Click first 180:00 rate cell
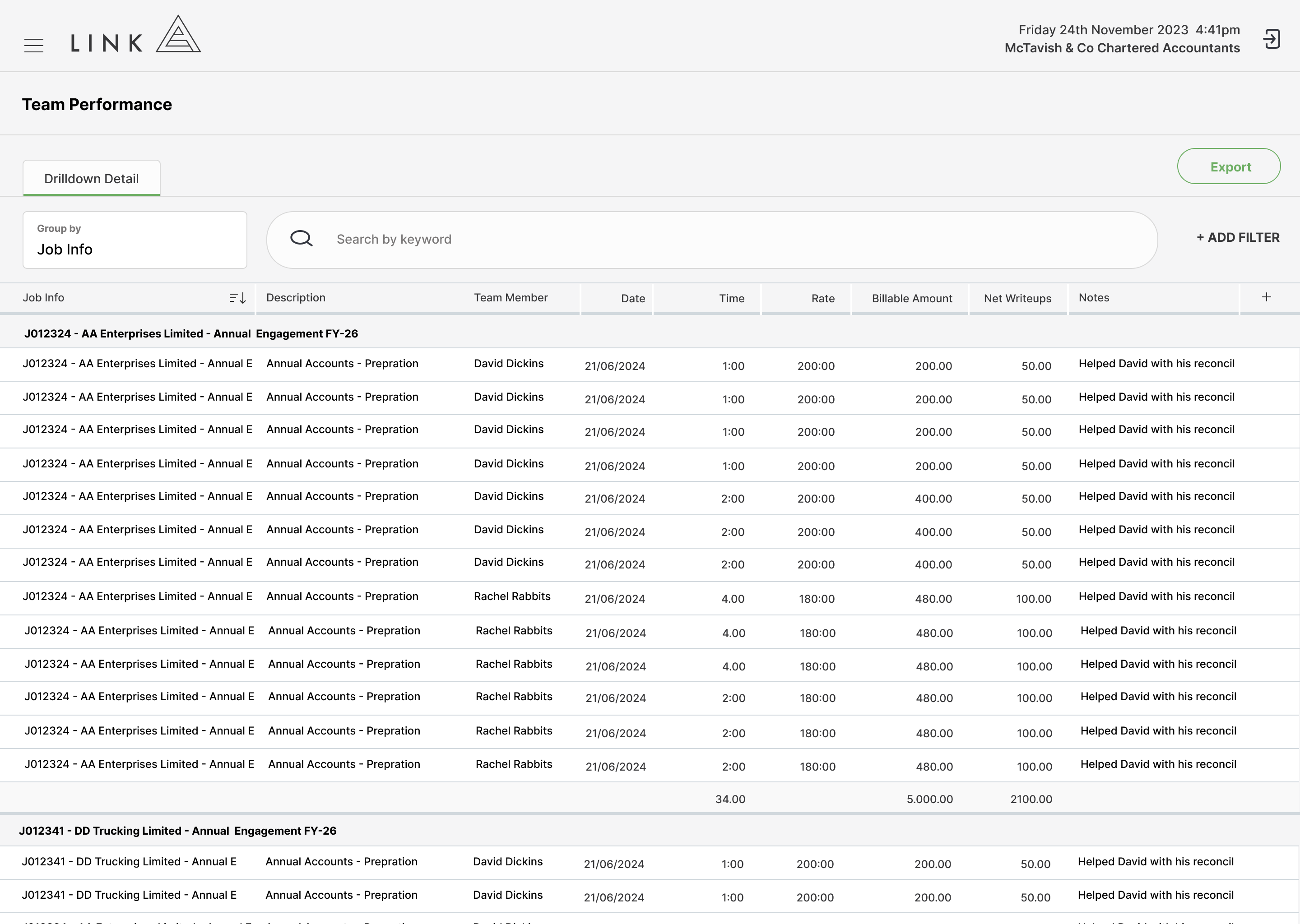The image size is (1300, 924). (817, 599)
